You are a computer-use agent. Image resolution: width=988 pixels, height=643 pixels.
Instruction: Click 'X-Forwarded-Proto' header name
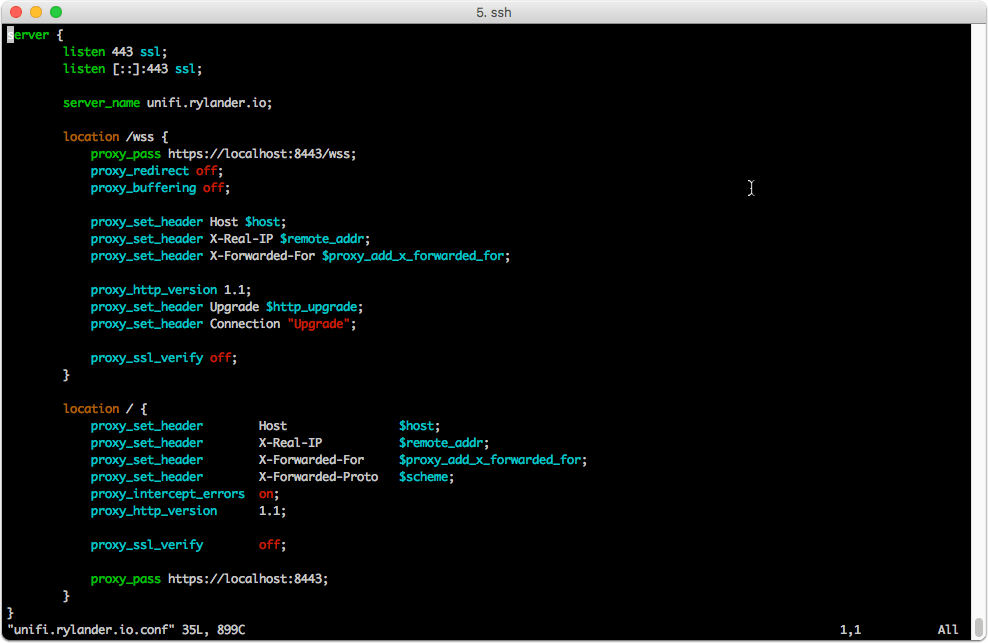pyautogui.click(x=318, y=477)
